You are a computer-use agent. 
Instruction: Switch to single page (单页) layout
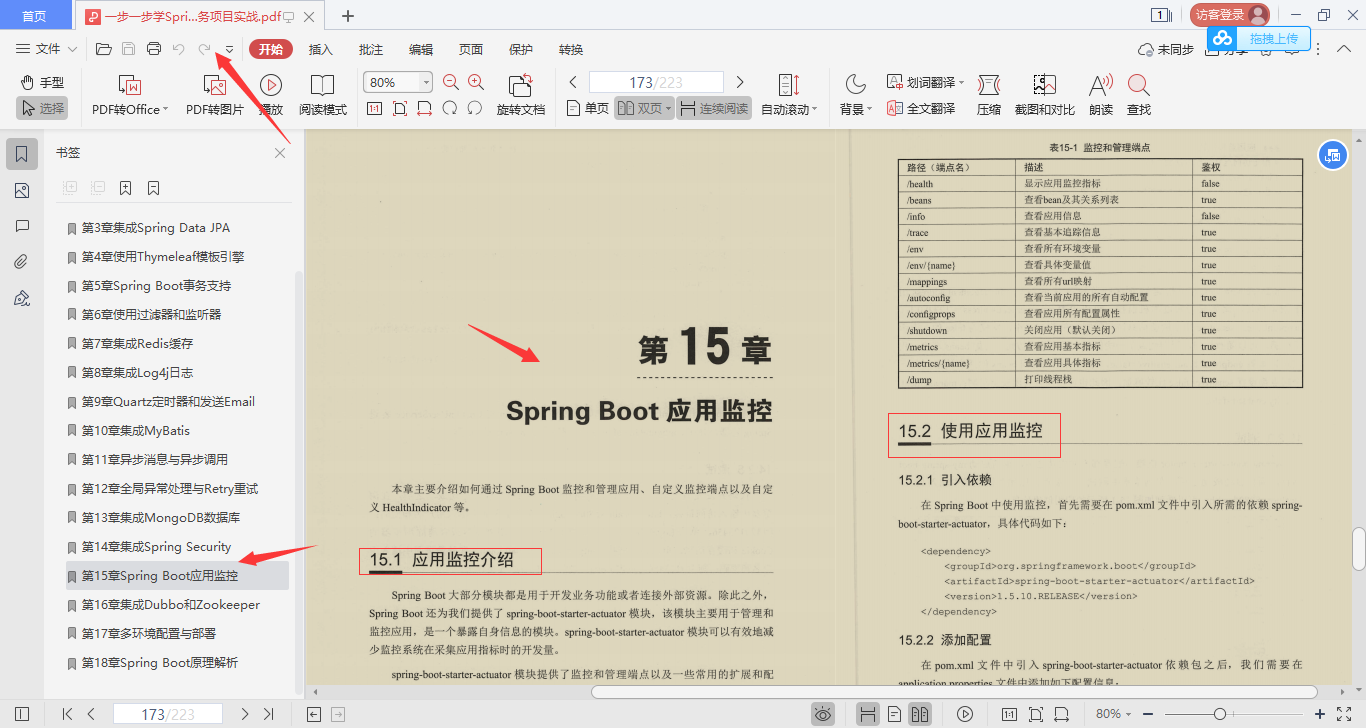coord(587,108)
